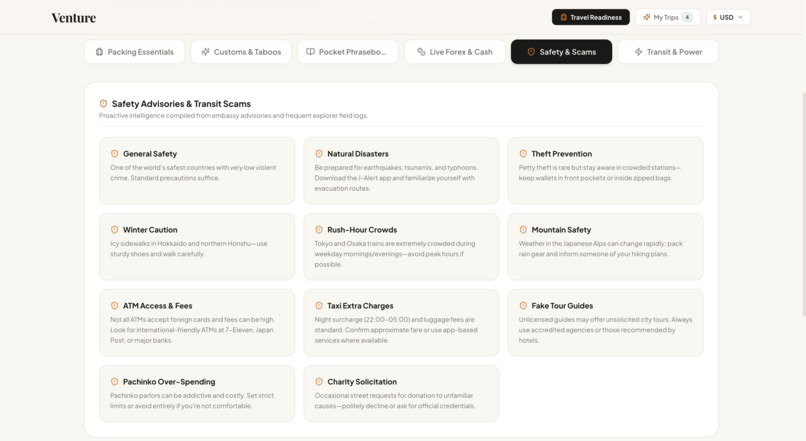Click the Live Forex coins icon
This screenshot has height=441, width=806.
pos(421,52)
